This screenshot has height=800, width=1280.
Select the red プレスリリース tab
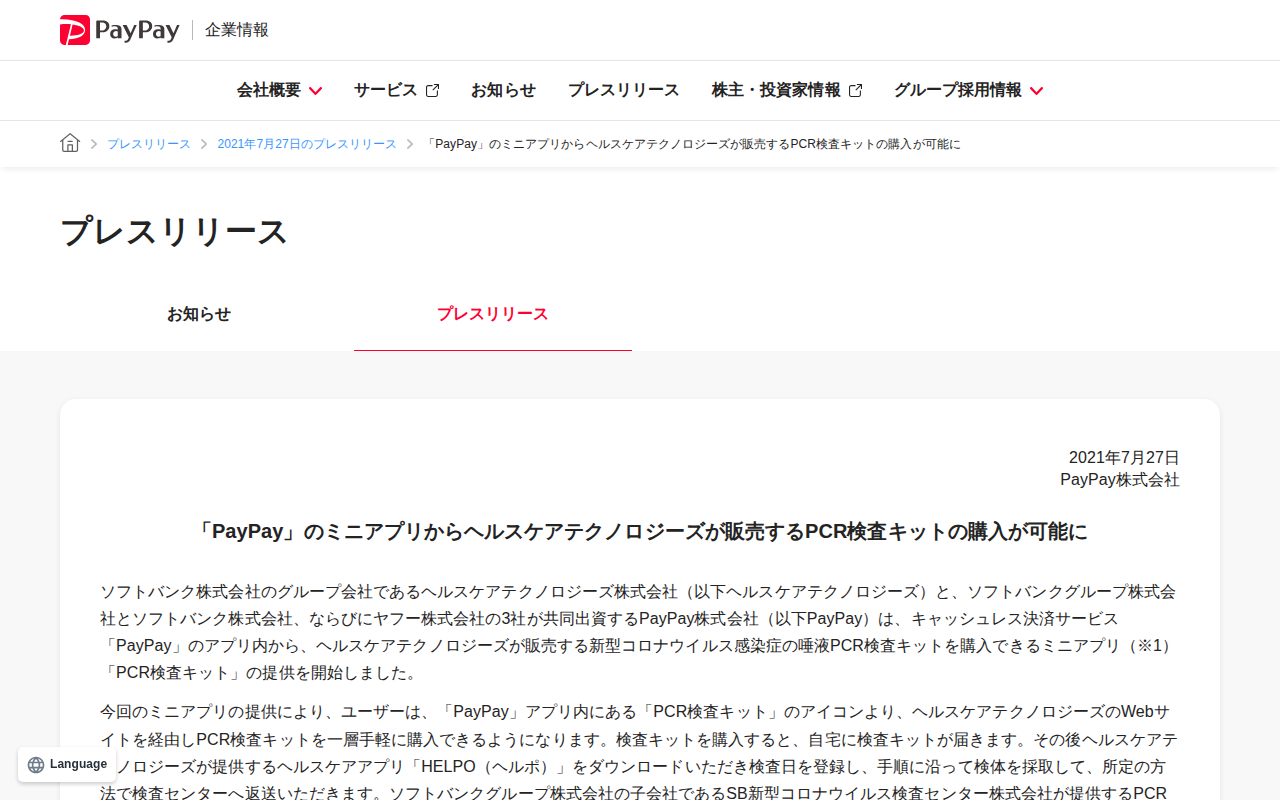pyautogui.click(x=493, y=314)
